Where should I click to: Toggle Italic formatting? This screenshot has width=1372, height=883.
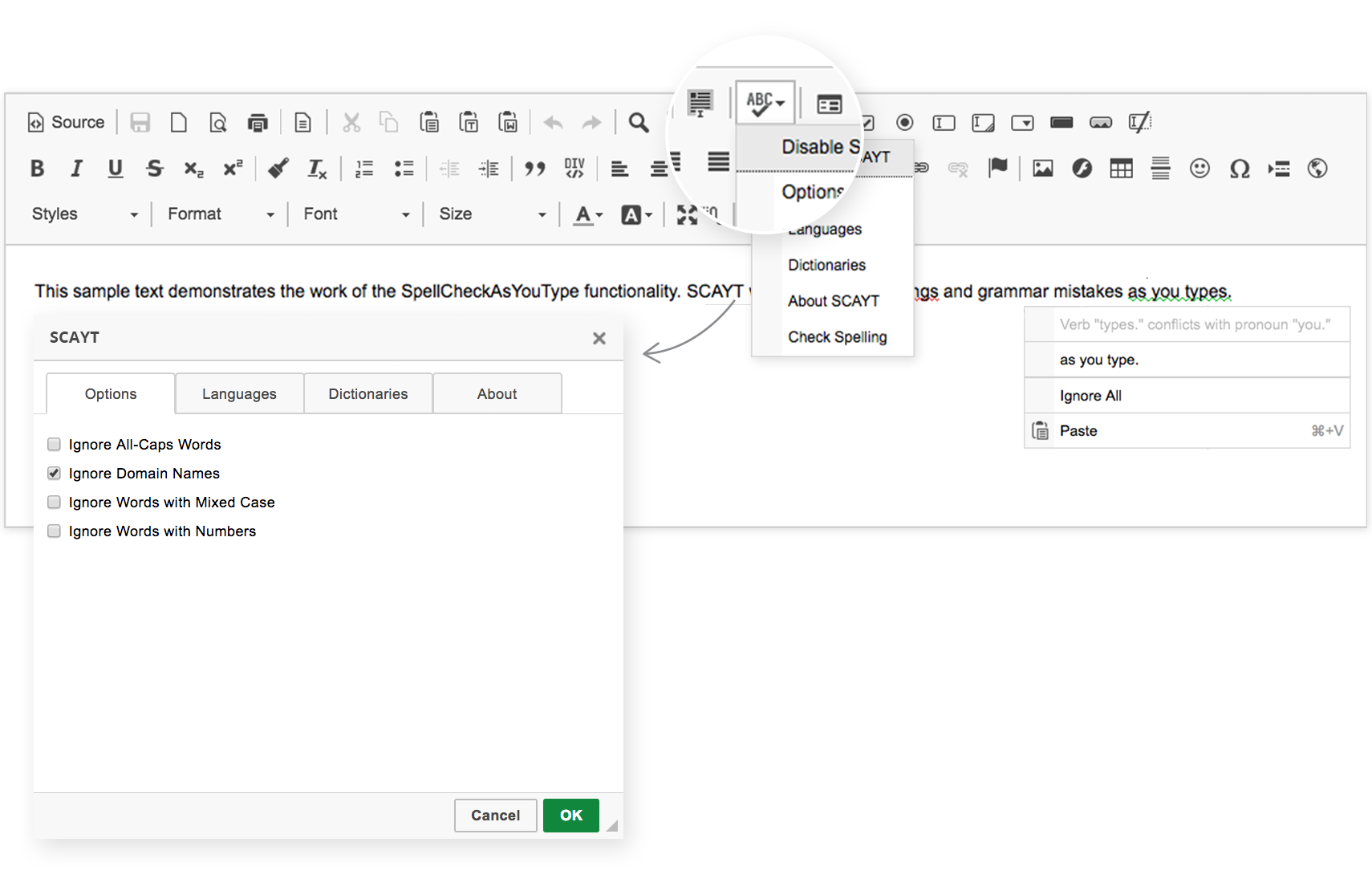[x=76, y=169]
